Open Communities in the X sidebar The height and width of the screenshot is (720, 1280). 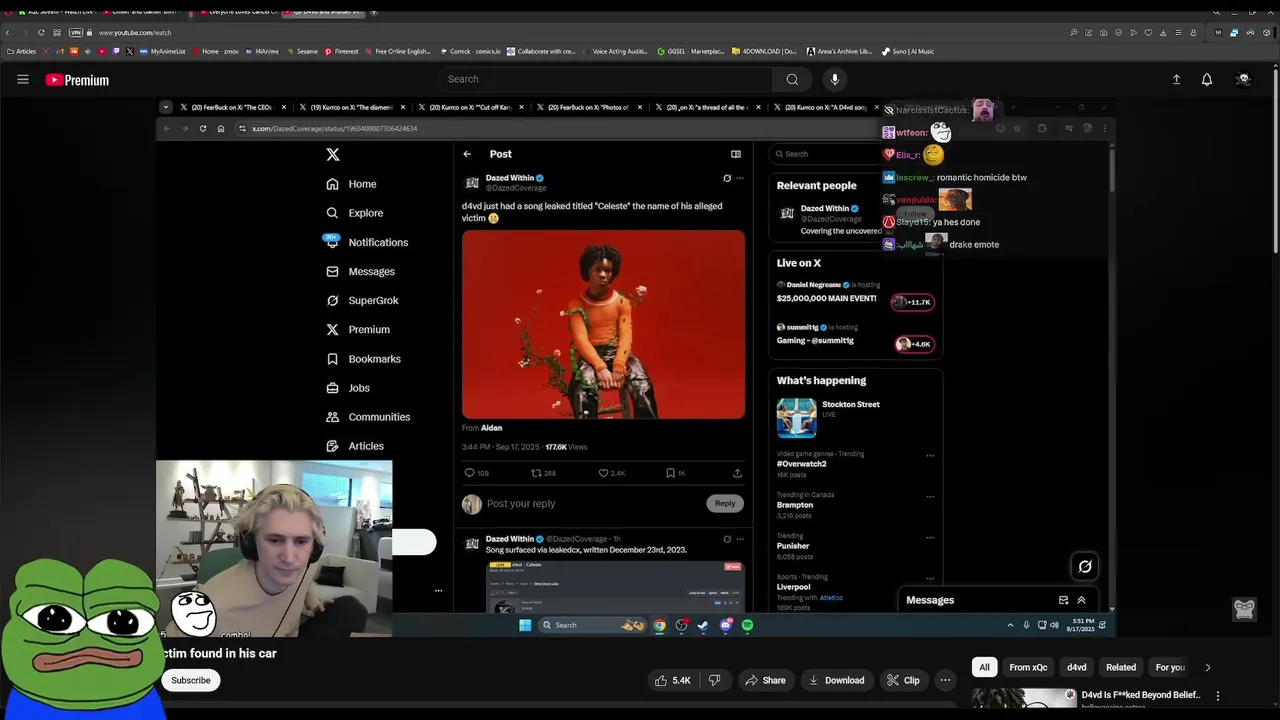click(x=368, y=417)
